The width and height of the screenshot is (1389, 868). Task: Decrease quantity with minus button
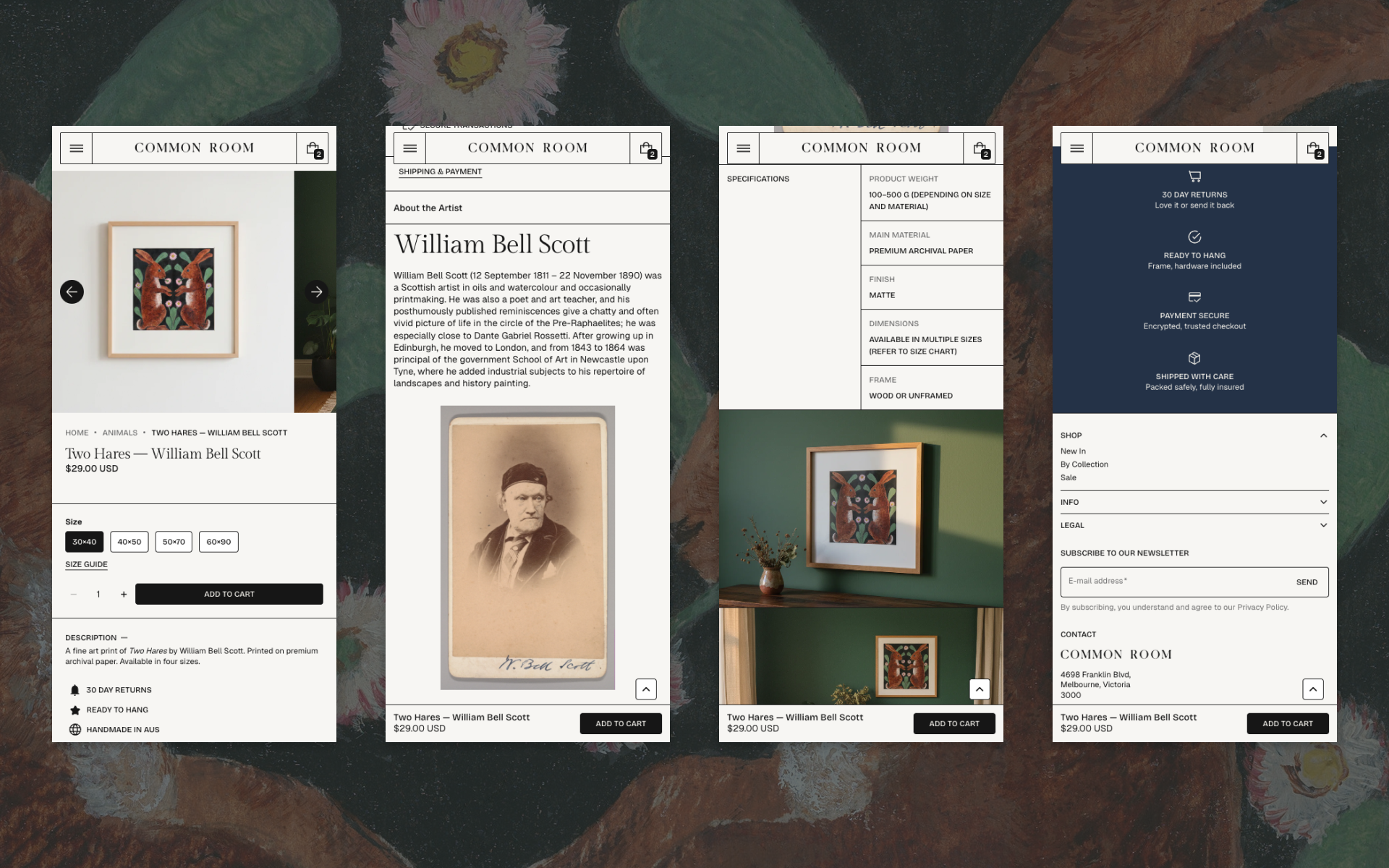tap(74, 595)
